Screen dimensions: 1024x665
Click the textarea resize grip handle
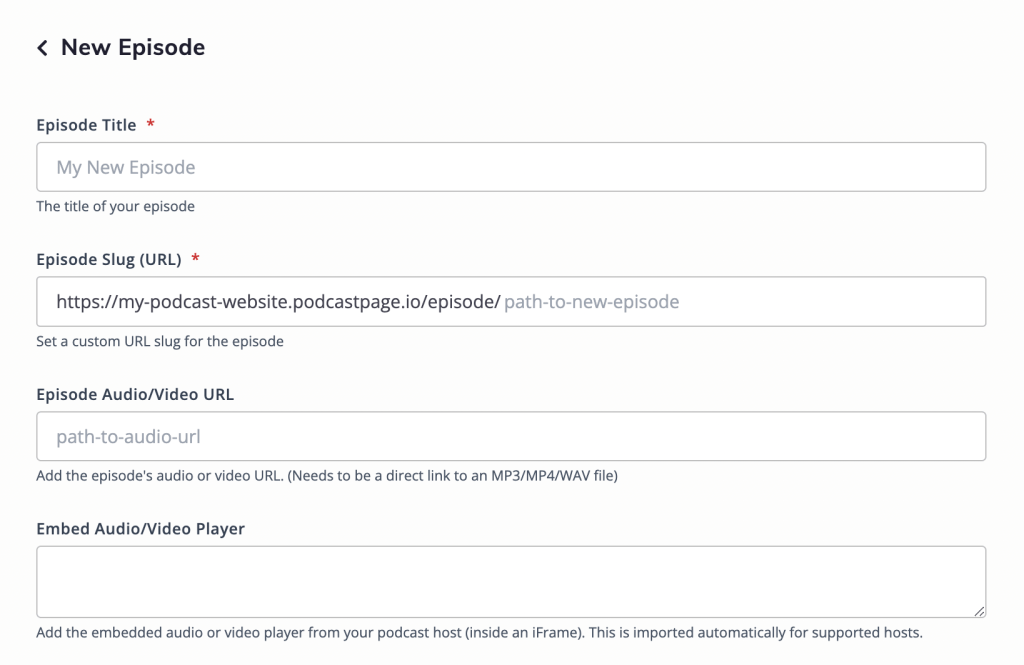[979, 608]
